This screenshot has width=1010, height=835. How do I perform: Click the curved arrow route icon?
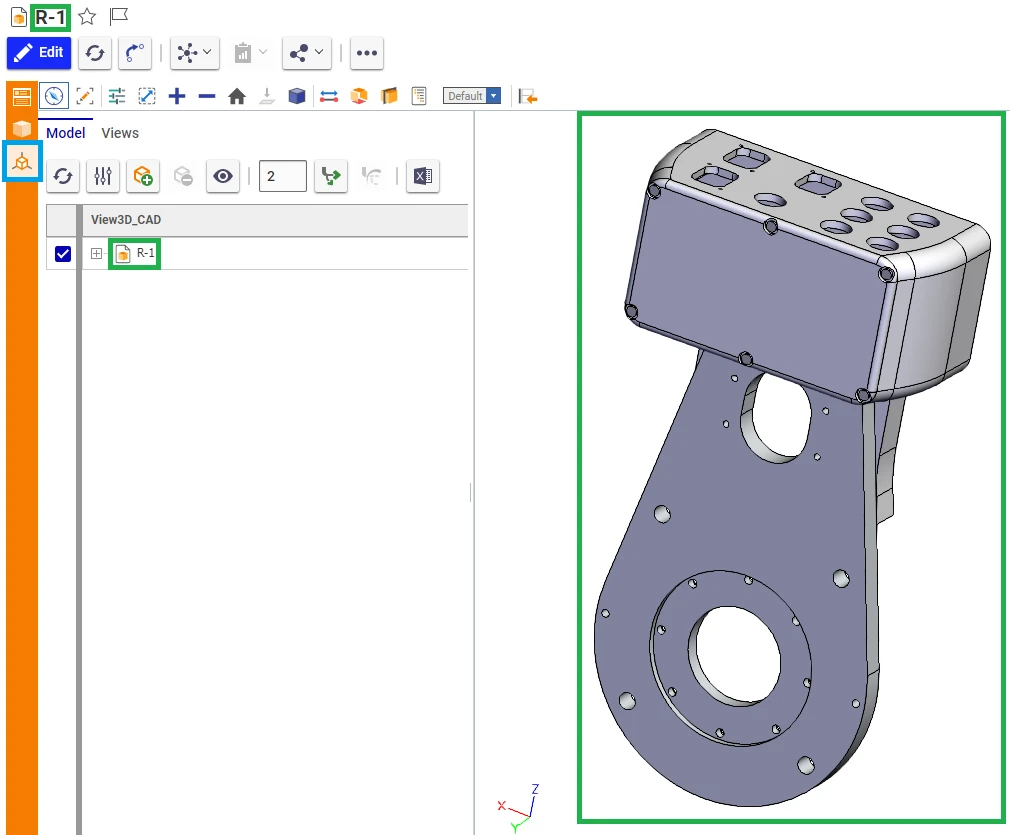[135, 53]
